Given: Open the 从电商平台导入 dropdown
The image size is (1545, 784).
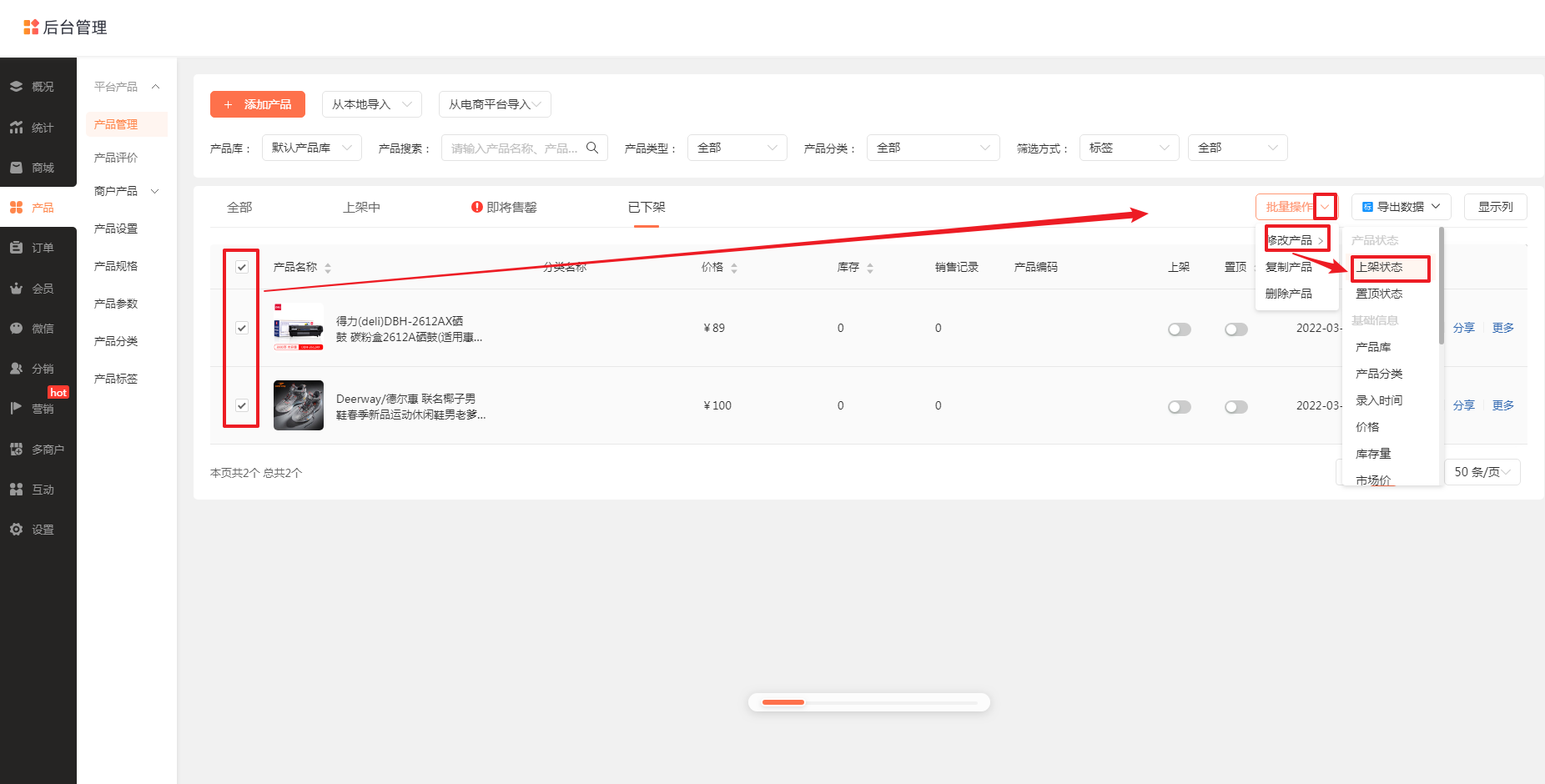Looking at the screenshot, I should [495, 104].
